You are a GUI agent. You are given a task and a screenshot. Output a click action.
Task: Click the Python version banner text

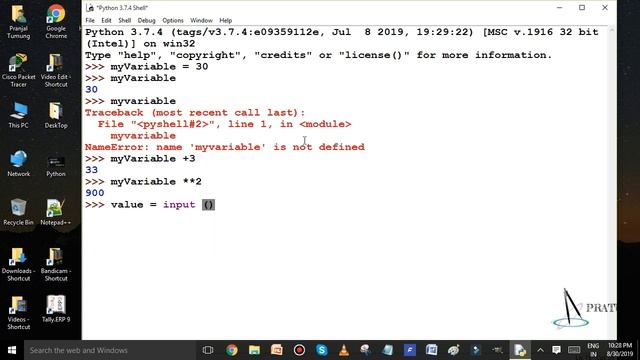point(342,38)
